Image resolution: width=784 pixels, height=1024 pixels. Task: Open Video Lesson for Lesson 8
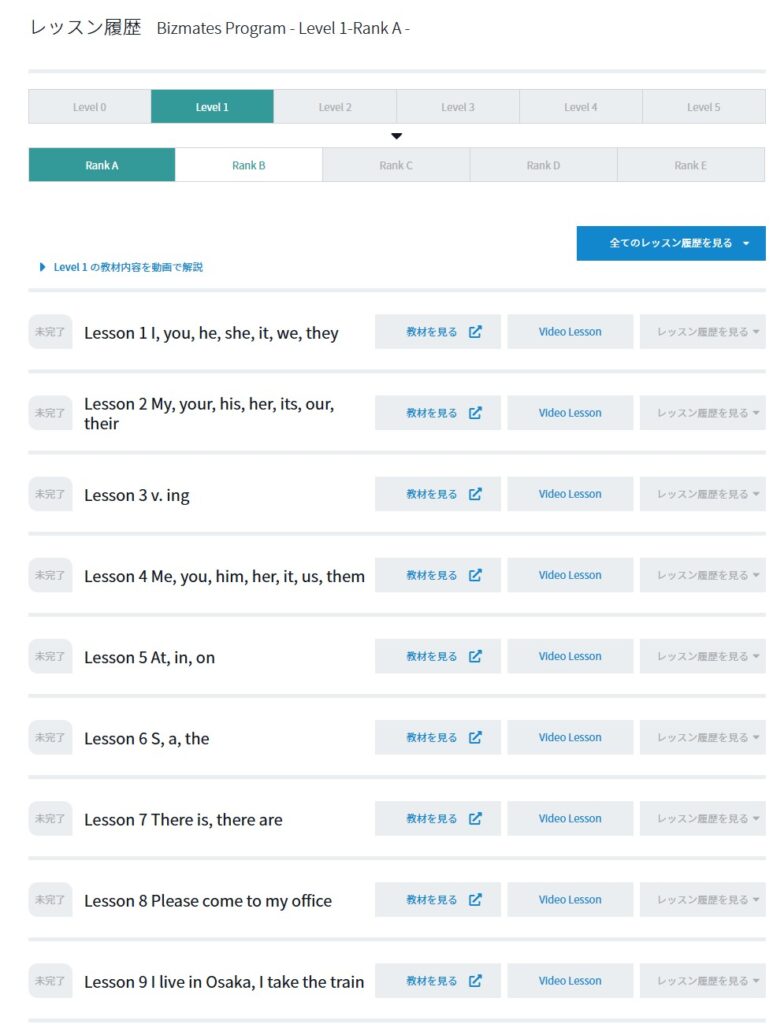570,899
